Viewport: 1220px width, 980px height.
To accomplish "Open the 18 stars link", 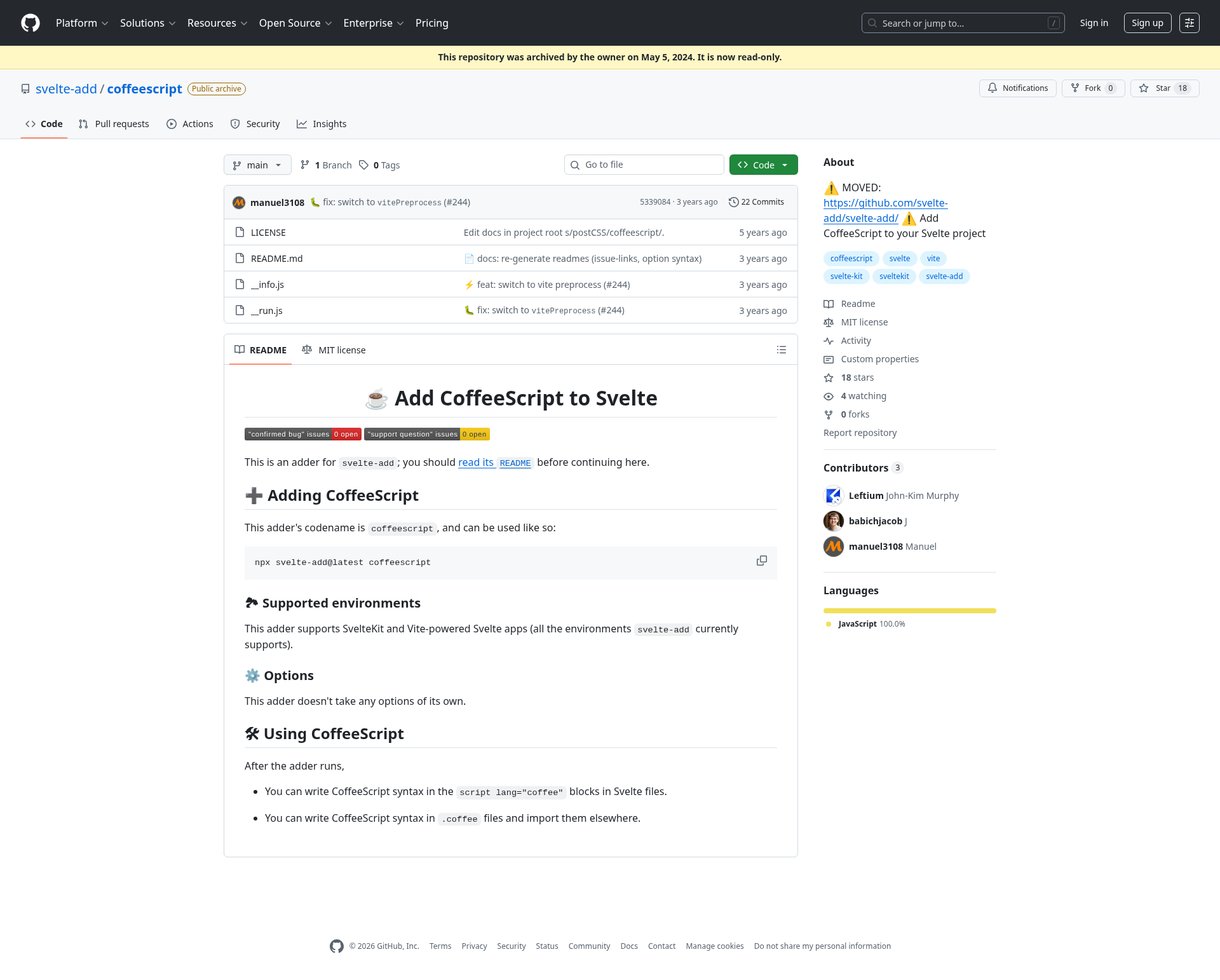I will (x=849, y=378).
